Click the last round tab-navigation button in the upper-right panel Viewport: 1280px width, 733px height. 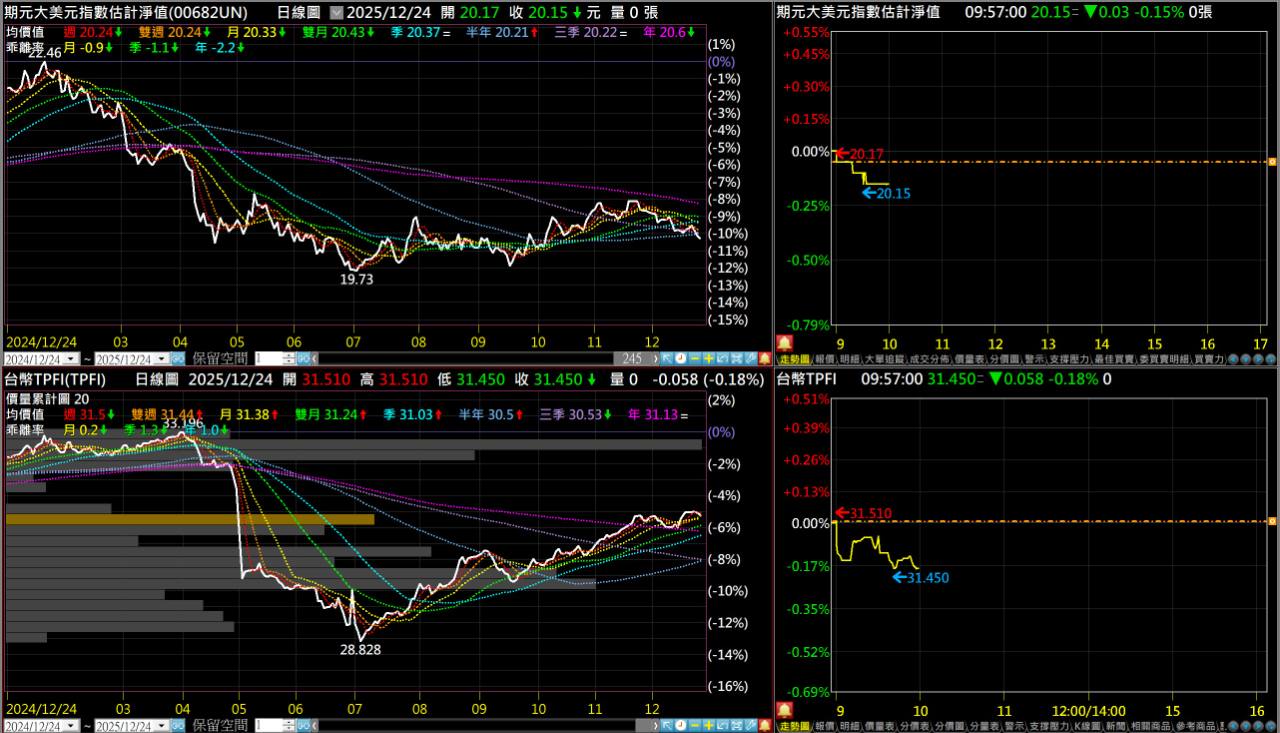click(x=1271, y=358)
